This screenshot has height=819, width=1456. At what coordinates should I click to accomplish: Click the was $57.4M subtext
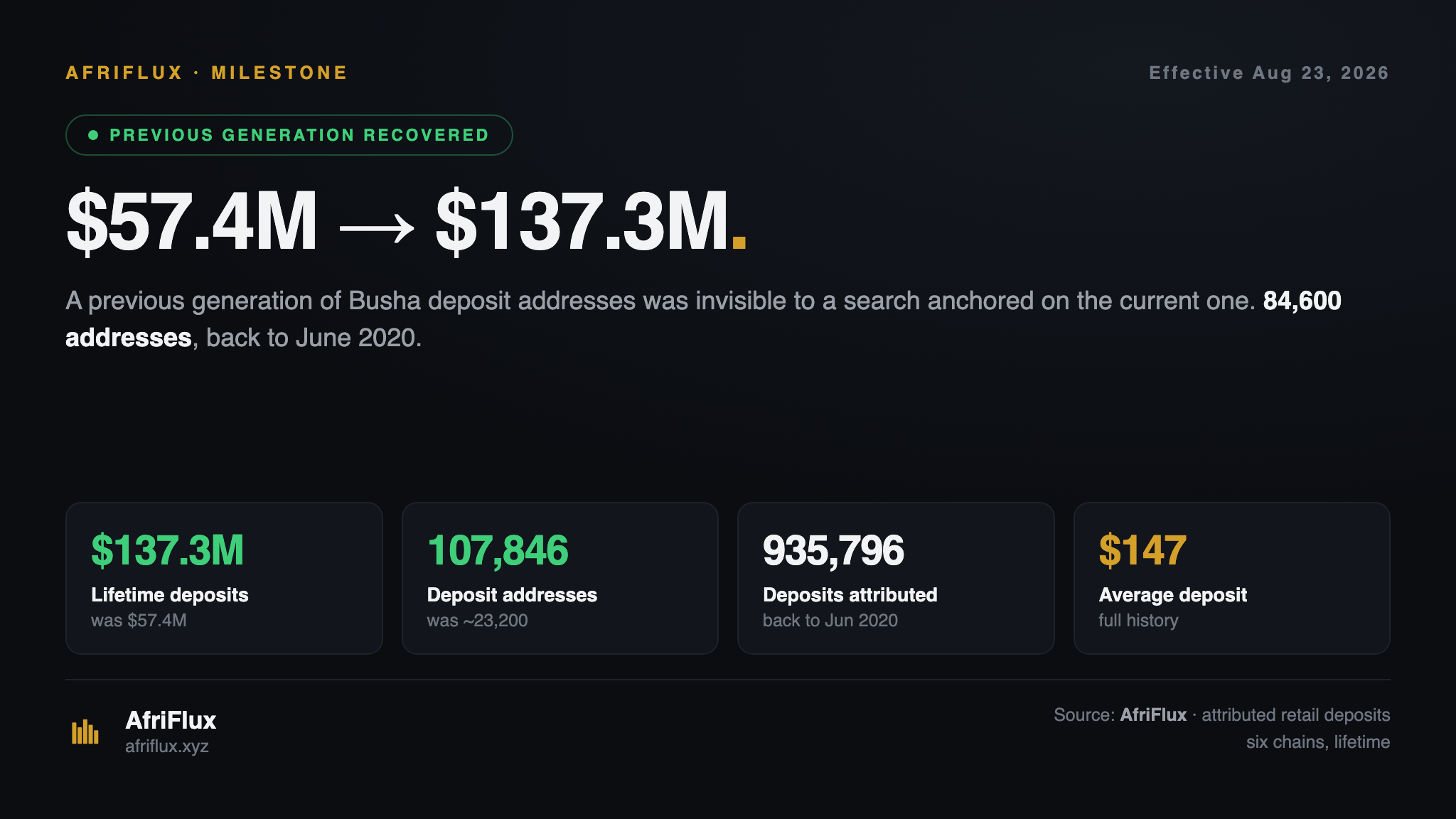[139, 621]
